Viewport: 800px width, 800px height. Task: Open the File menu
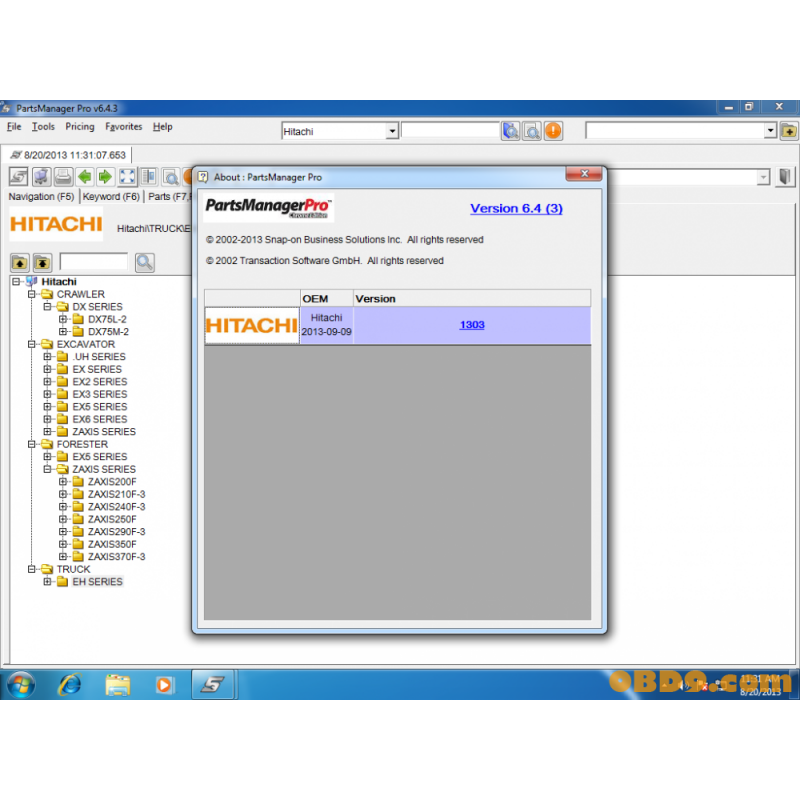pyautogui.click(x=14, y=127)
